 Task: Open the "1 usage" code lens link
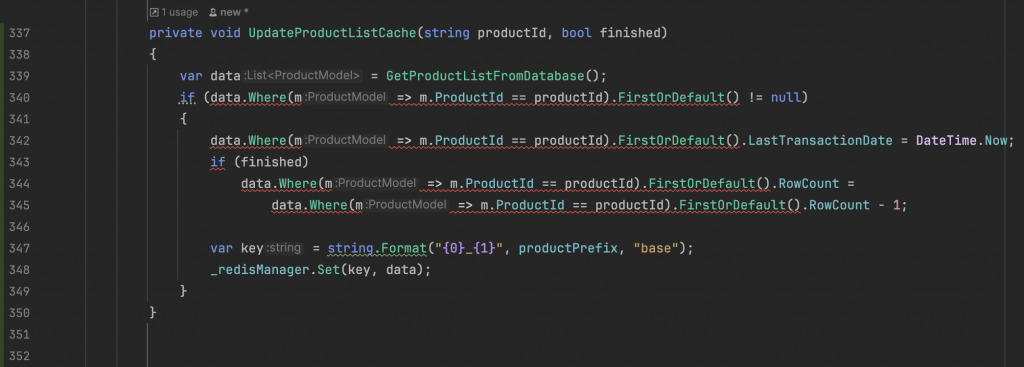click(x=179, y=12)
